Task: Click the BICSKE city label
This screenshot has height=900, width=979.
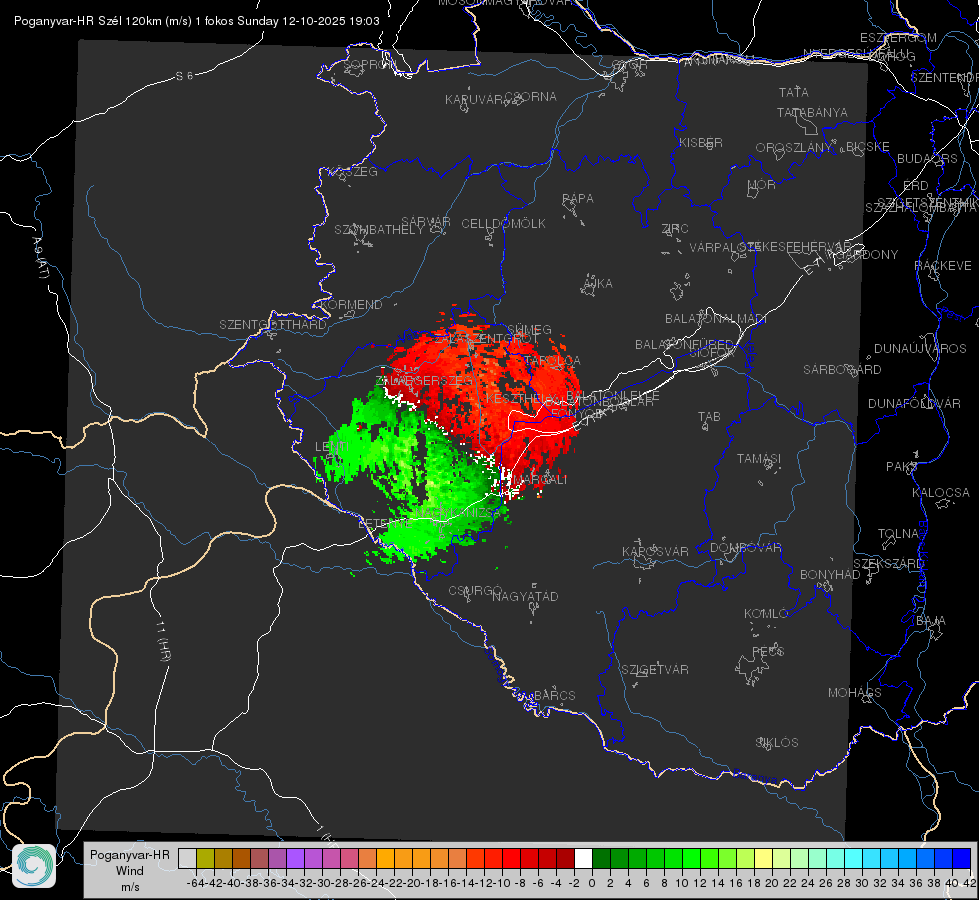Action: [x=868, y=147]
